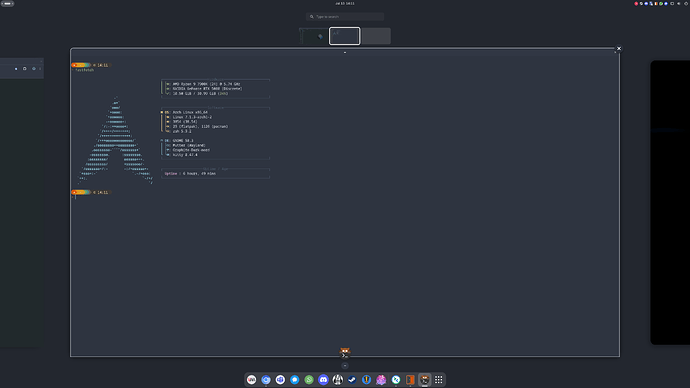Screen dimensions: 690x388
Task: Open system menu power icon
Action: (686, 4)
